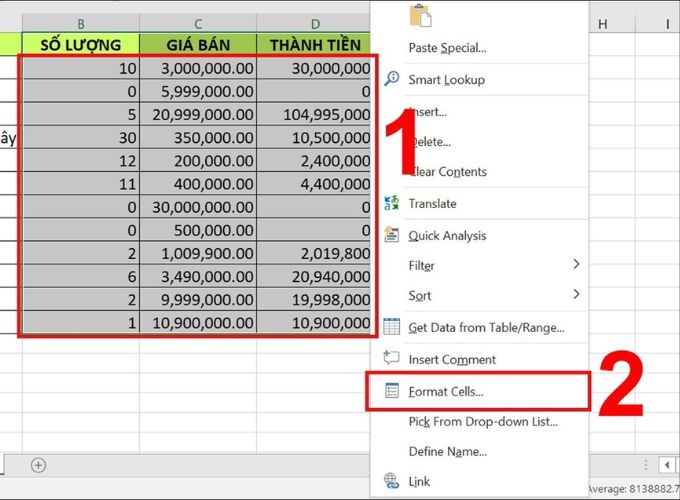The height and width of the screenshot is (500, 680).
Task: Click cell with 2,400,000
Action: (x=314, y=160)
